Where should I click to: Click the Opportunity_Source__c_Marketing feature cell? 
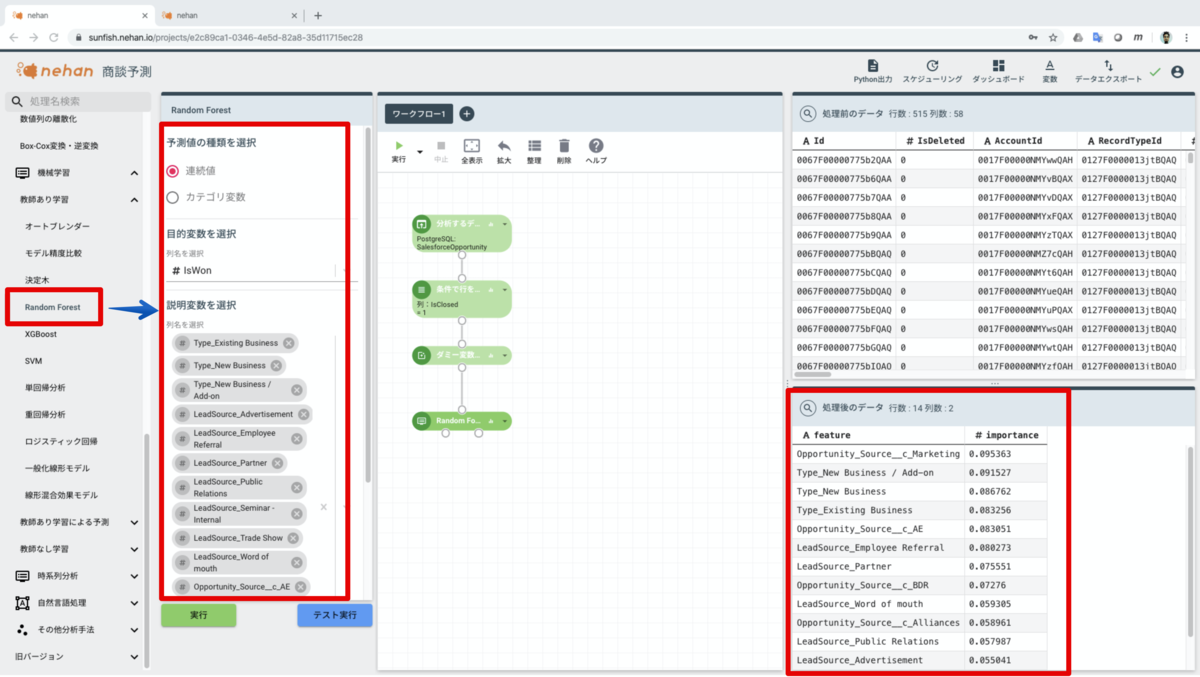pos(878,454)
